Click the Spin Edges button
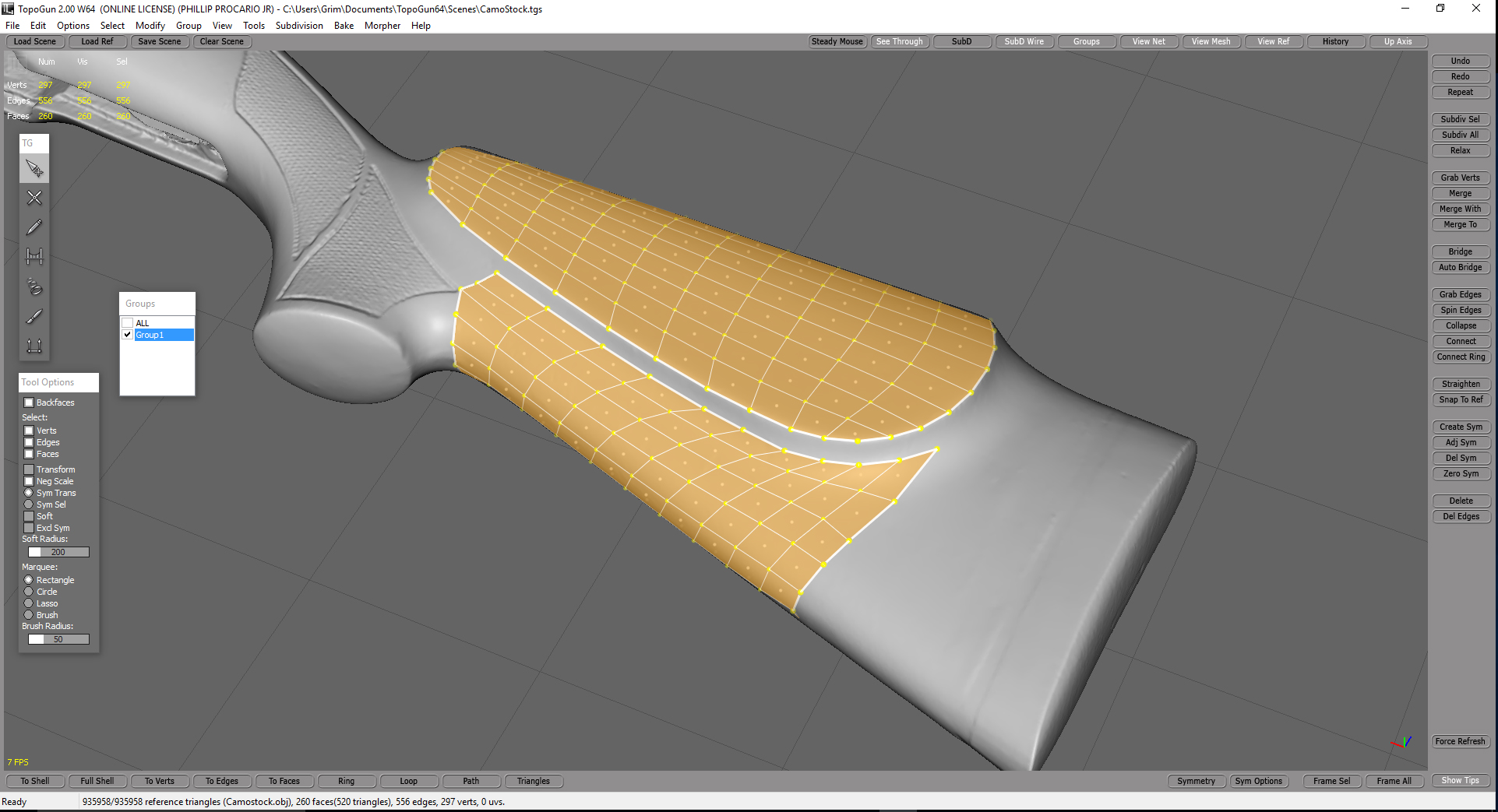The image size is (1498, 812). [1461, 310]
